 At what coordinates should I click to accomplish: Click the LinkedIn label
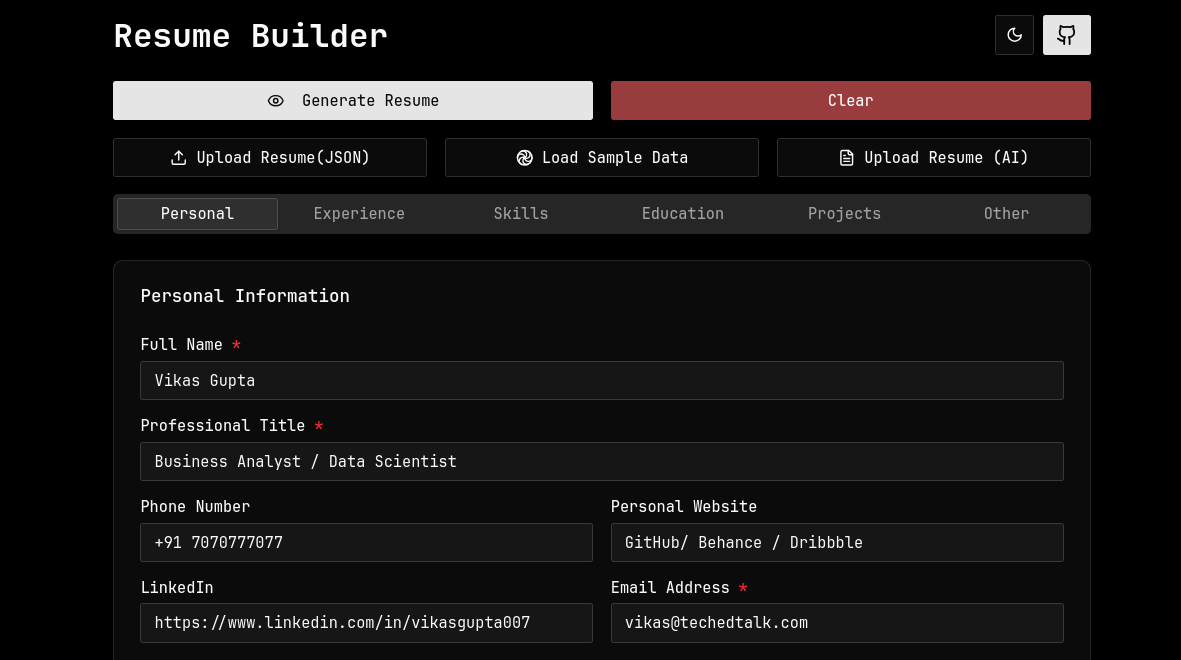pyautogui.click(x=177, y=588)
